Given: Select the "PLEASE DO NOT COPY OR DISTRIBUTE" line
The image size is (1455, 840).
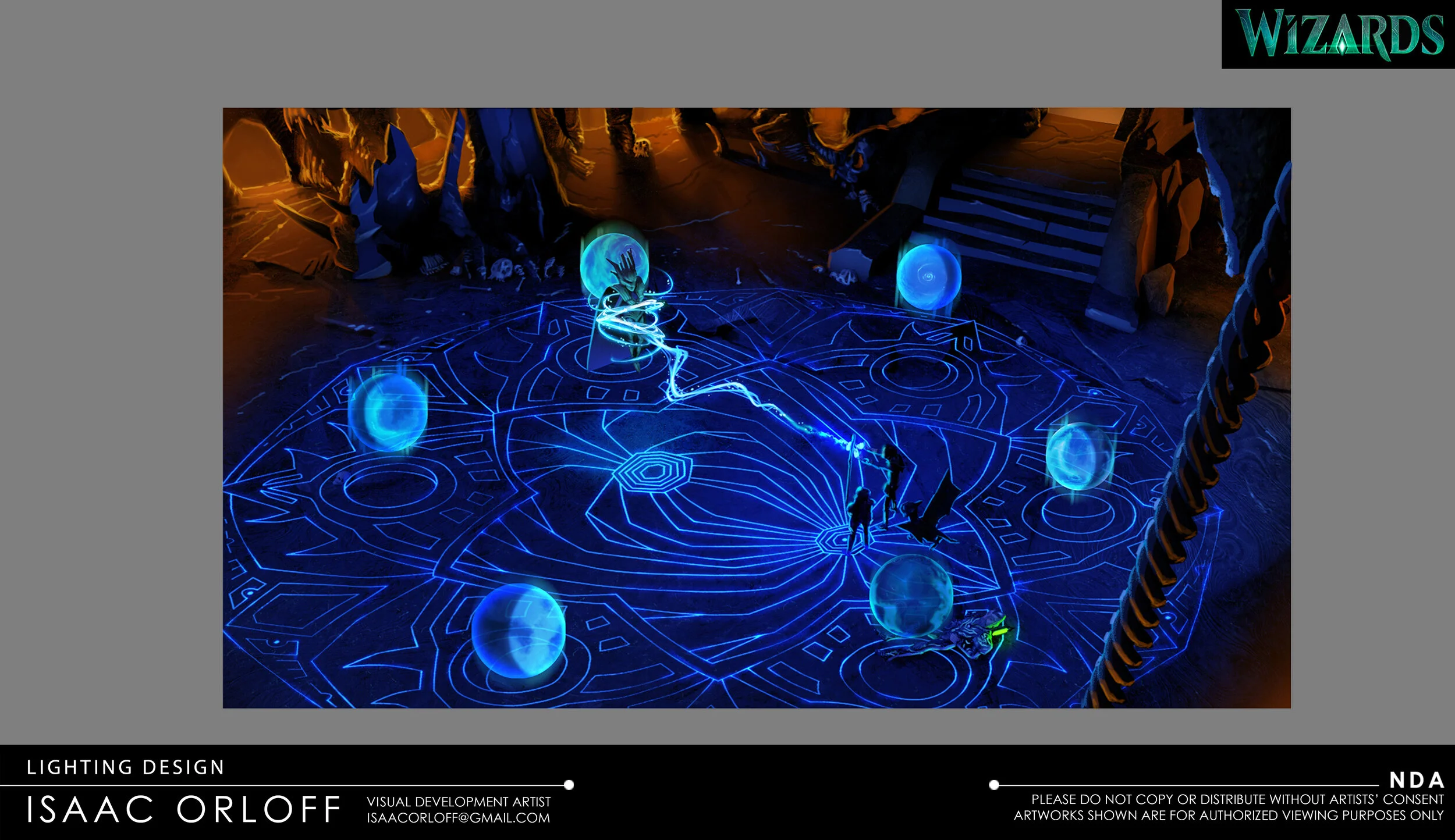Looking at the screenshot, I should coord(1238,799).
